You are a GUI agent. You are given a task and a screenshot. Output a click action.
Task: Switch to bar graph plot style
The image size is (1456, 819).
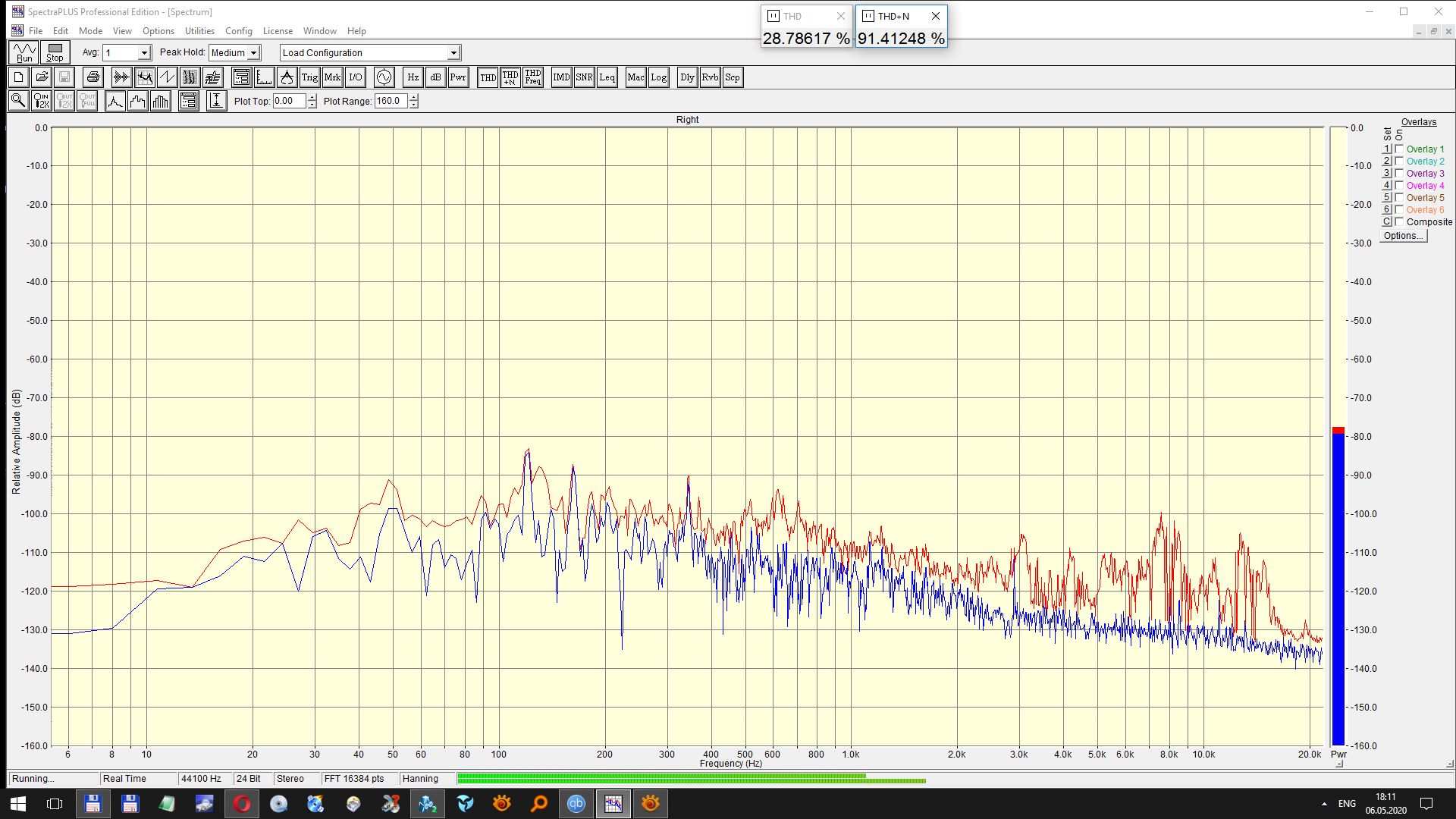click(x=161, y=101)
